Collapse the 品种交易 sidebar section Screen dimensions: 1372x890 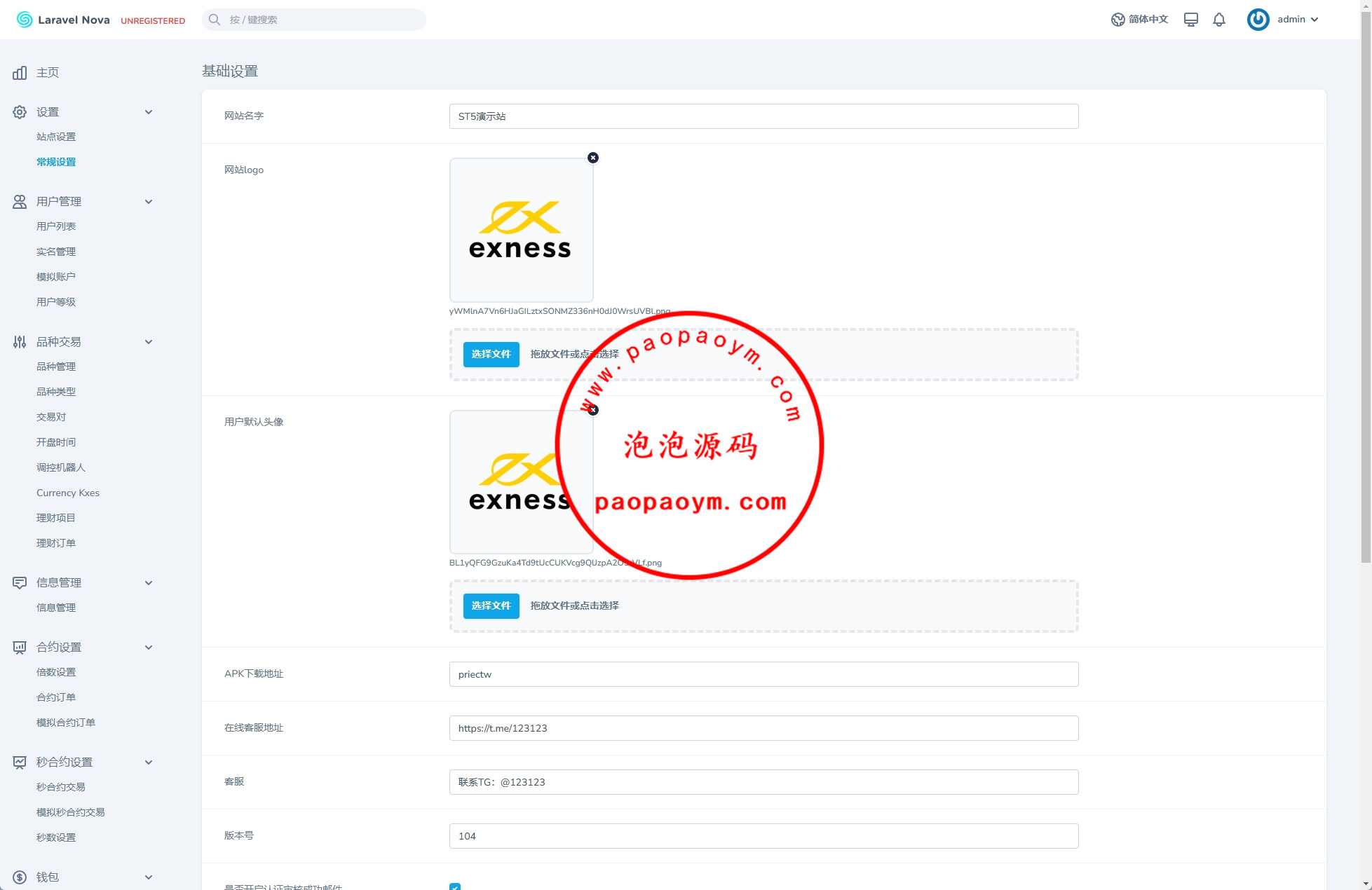149,342
